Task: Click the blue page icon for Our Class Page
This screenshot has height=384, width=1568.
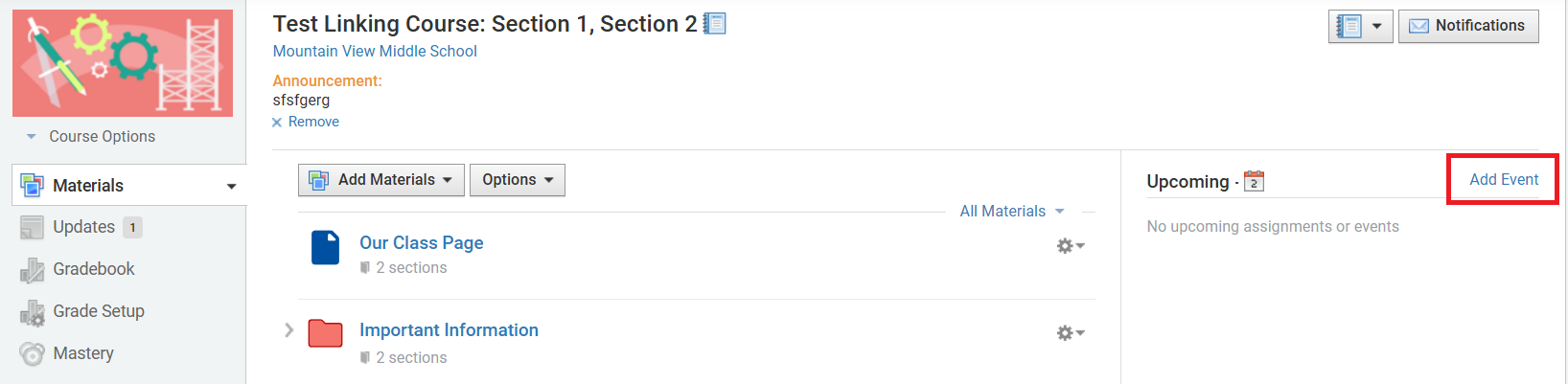Action: [x=326, y=247]
